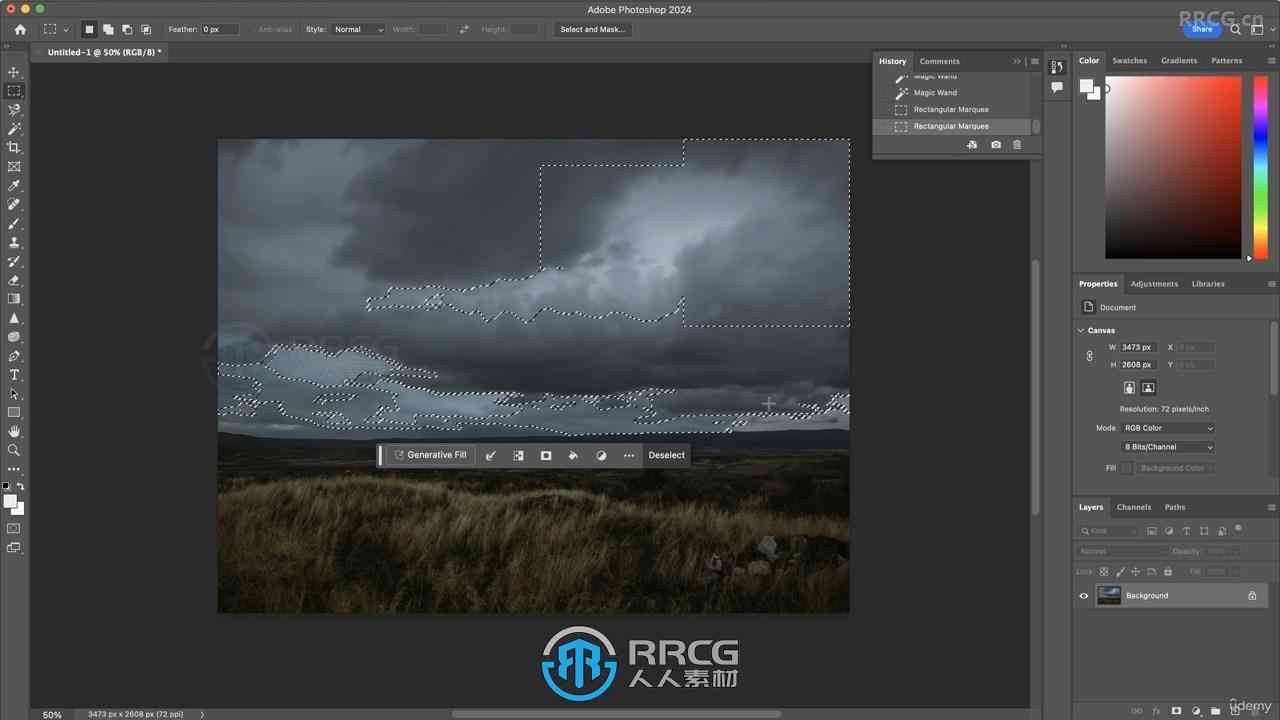Select the Move tool
The width and height of the screenshot is (1280, 720).
14,72
